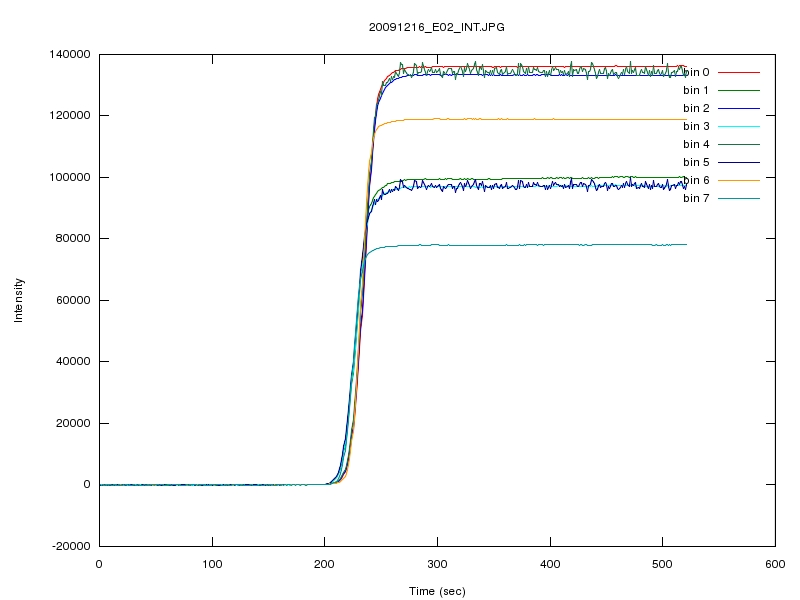Select the orange bin 6 legend line sample
Viewport: 800px width, 600px height.
[739, 180]
